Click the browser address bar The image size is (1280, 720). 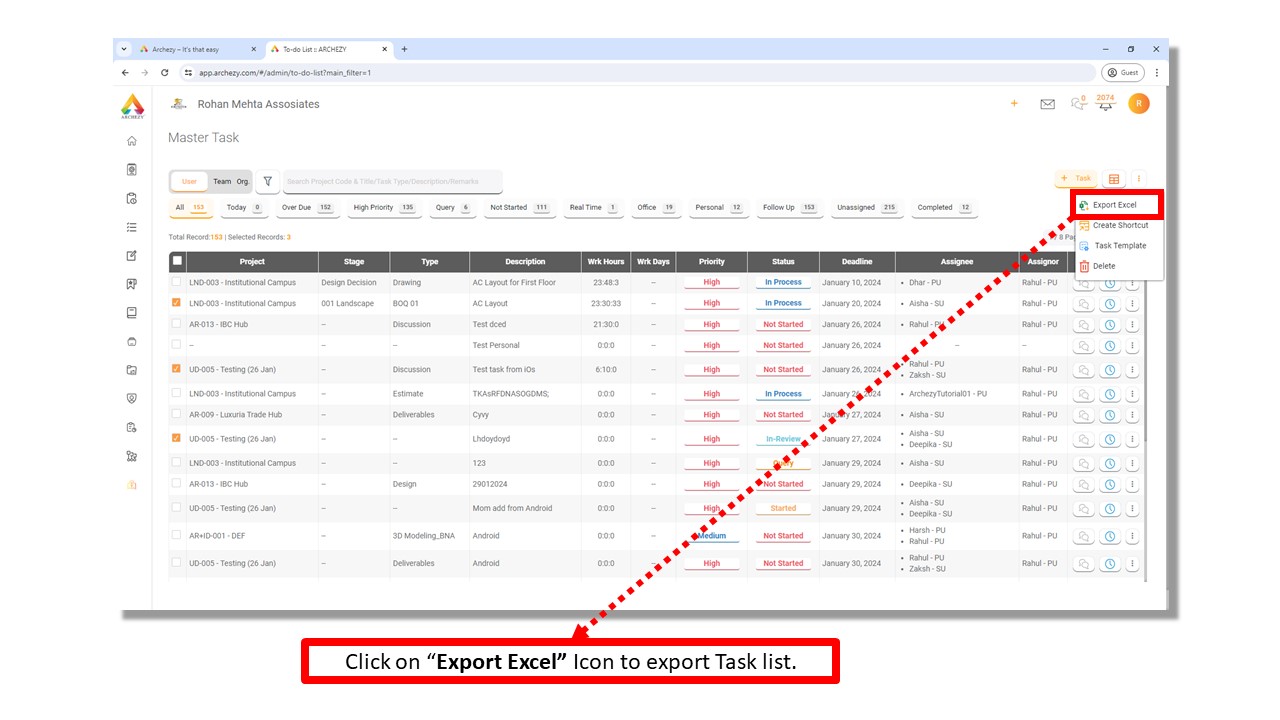pyautogui.click(x=637, y=72)
